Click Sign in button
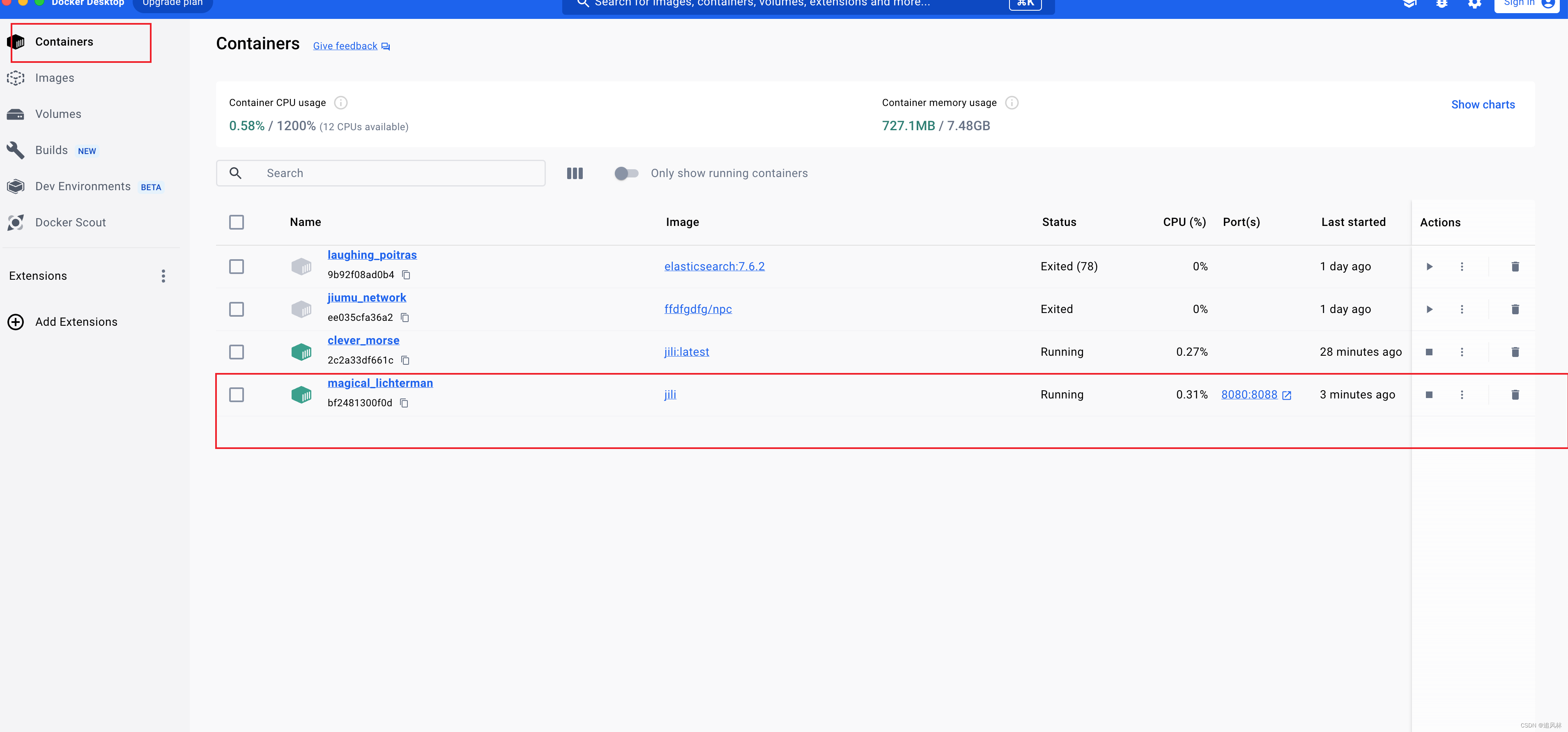Screen dimensions: 1568x732 (1526, 5)
